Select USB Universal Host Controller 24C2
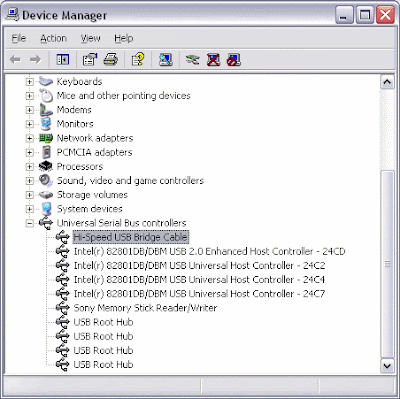This screenshot has width=400, height=399. 199,266
